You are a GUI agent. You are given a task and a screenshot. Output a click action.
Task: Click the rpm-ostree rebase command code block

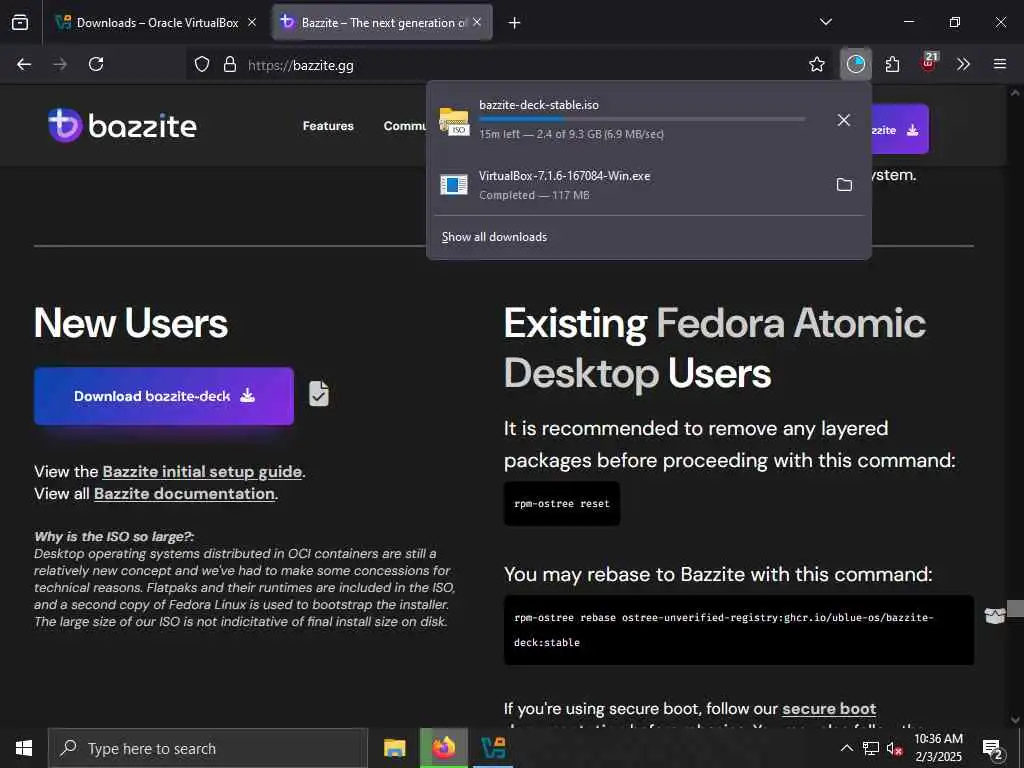pos(739,630)
